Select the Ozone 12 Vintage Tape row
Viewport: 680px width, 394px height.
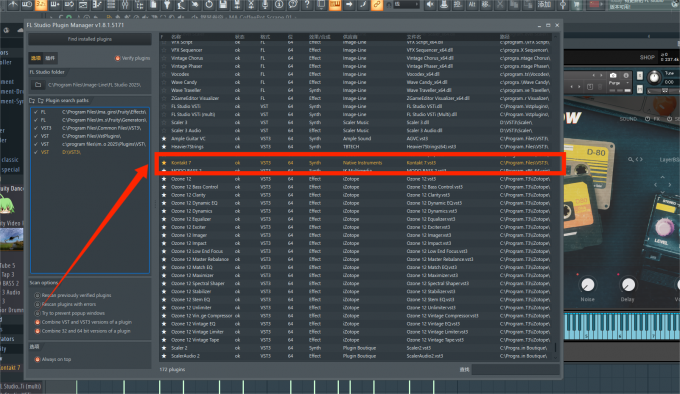(356, 340)
